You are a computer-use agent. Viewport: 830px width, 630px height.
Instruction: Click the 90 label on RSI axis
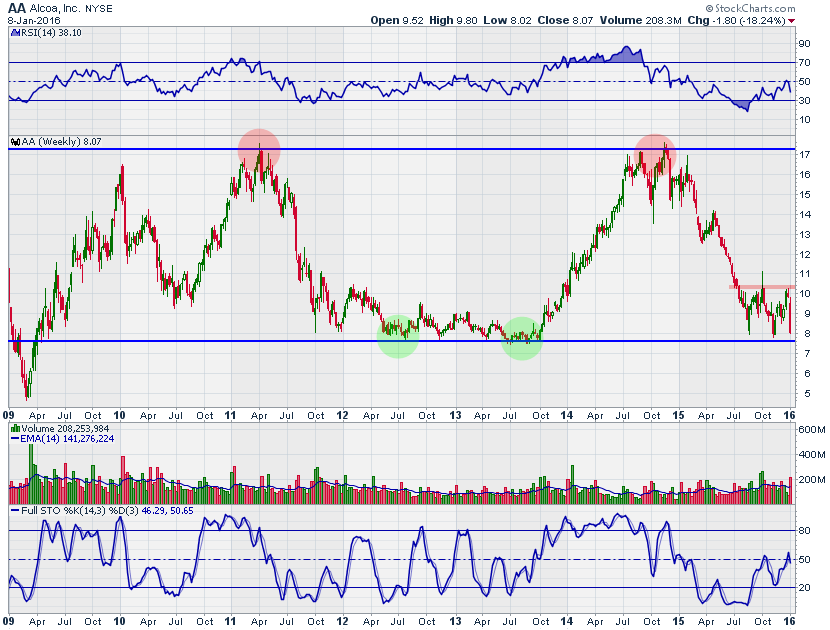point(805,43)
